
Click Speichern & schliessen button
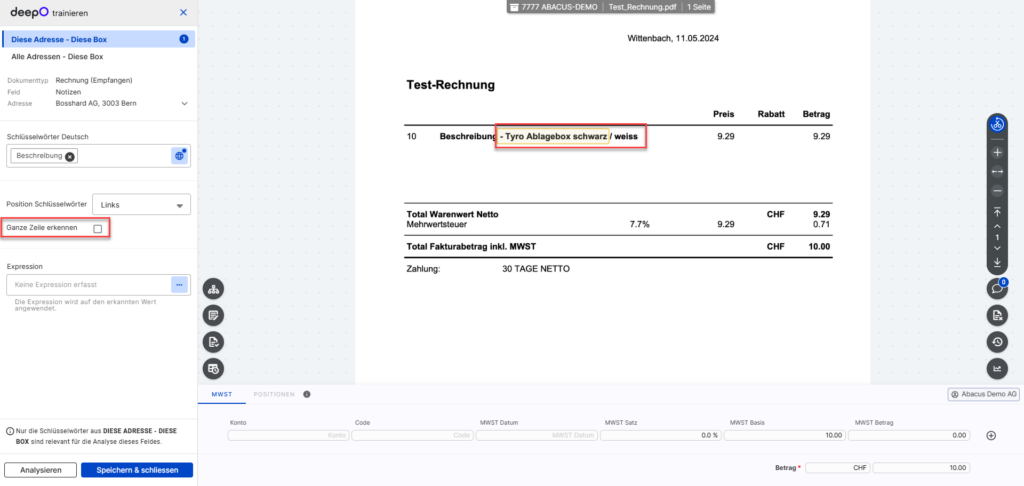[137, 470]
